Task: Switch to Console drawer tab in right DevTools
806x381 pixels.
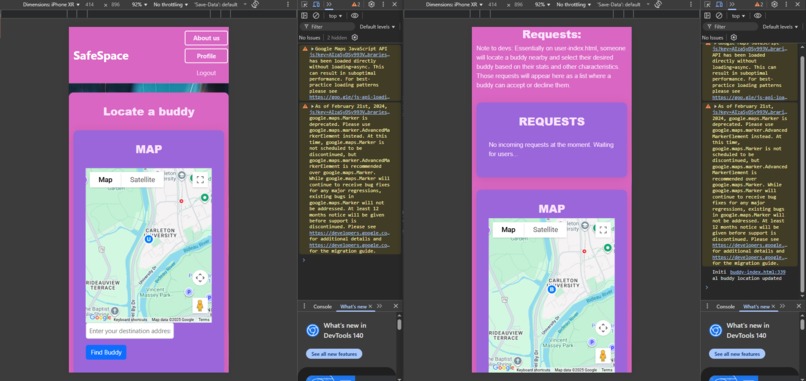Action: point(726,306)
